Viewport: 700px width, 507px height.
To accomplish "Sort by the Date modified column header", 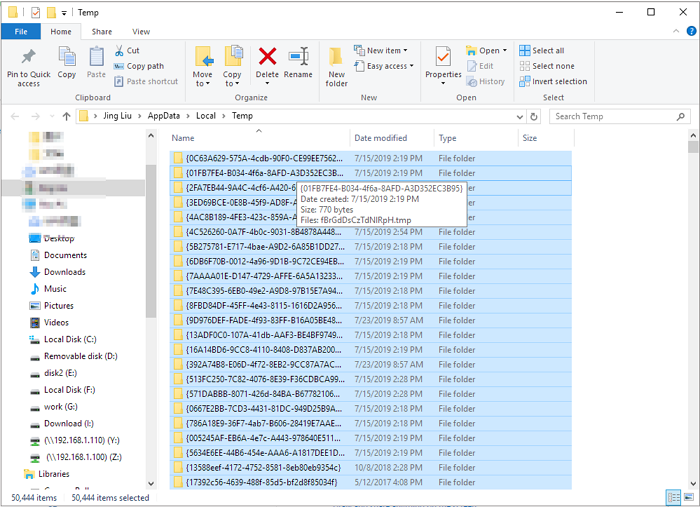I will (381, 138).
